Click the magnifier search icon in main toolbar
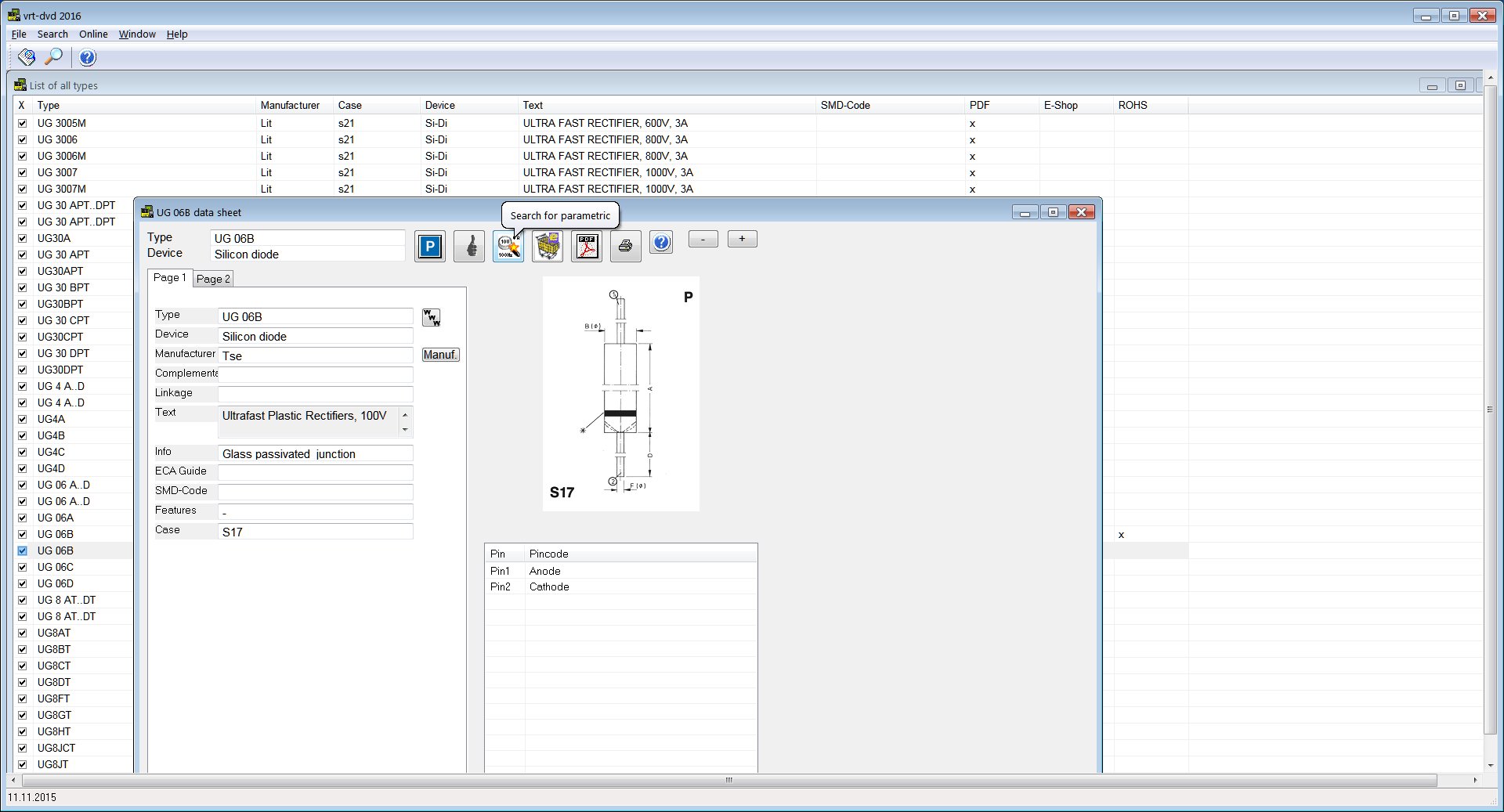Image resolution: width=1504 pixels, height=812 pixels. pos(53,57)
